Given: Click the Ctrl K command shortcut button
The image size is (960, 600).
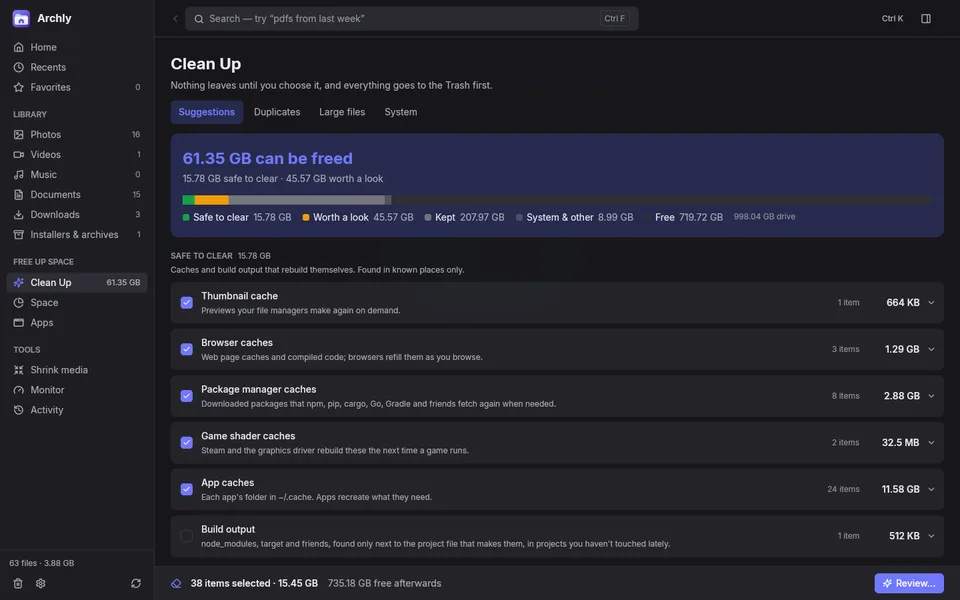Looking at the screenshot, I should tap(892, 18).
